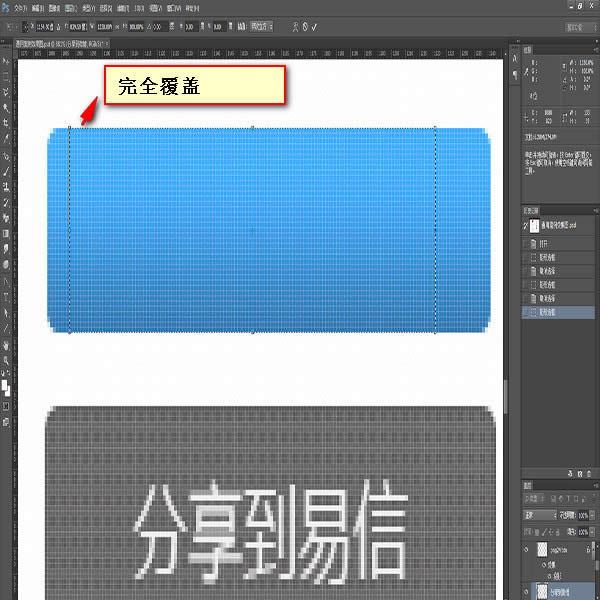Toggle visibility of the 分享到易信 layer
Screen dimensions: 600x600
pyautogui.click(x=527, y=592)
